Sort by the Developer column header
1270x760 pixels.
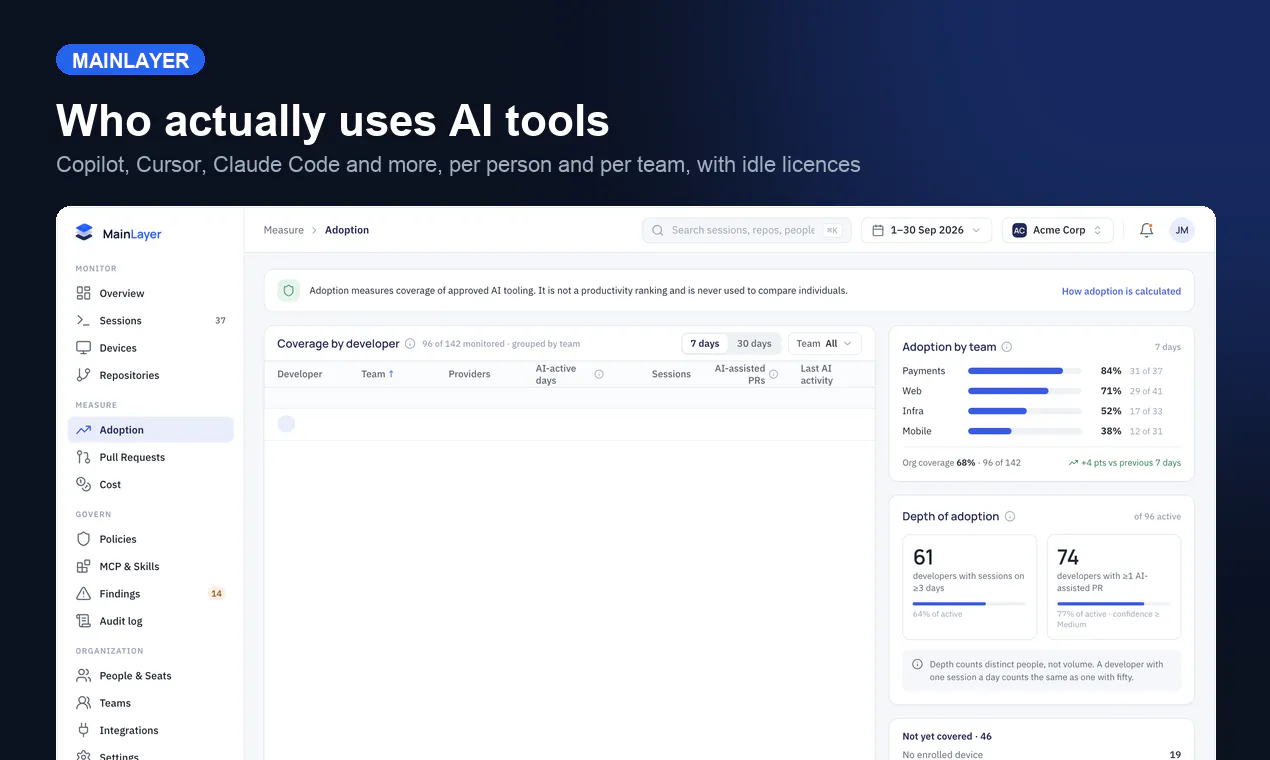(300, 374)
